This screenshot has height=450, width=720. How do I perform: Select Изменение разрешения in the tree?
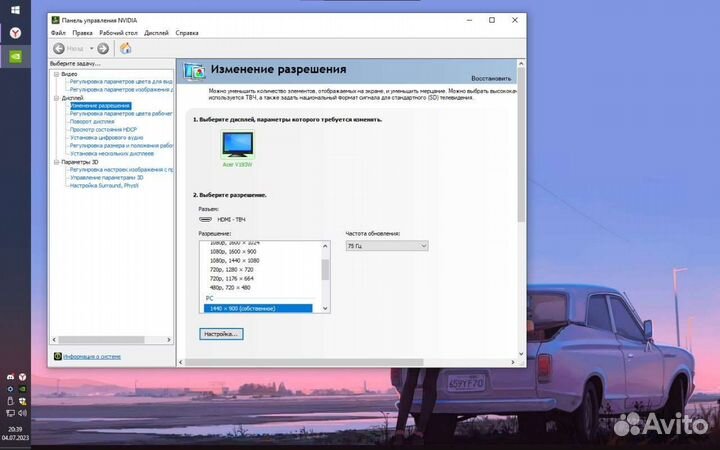(100, 106)
